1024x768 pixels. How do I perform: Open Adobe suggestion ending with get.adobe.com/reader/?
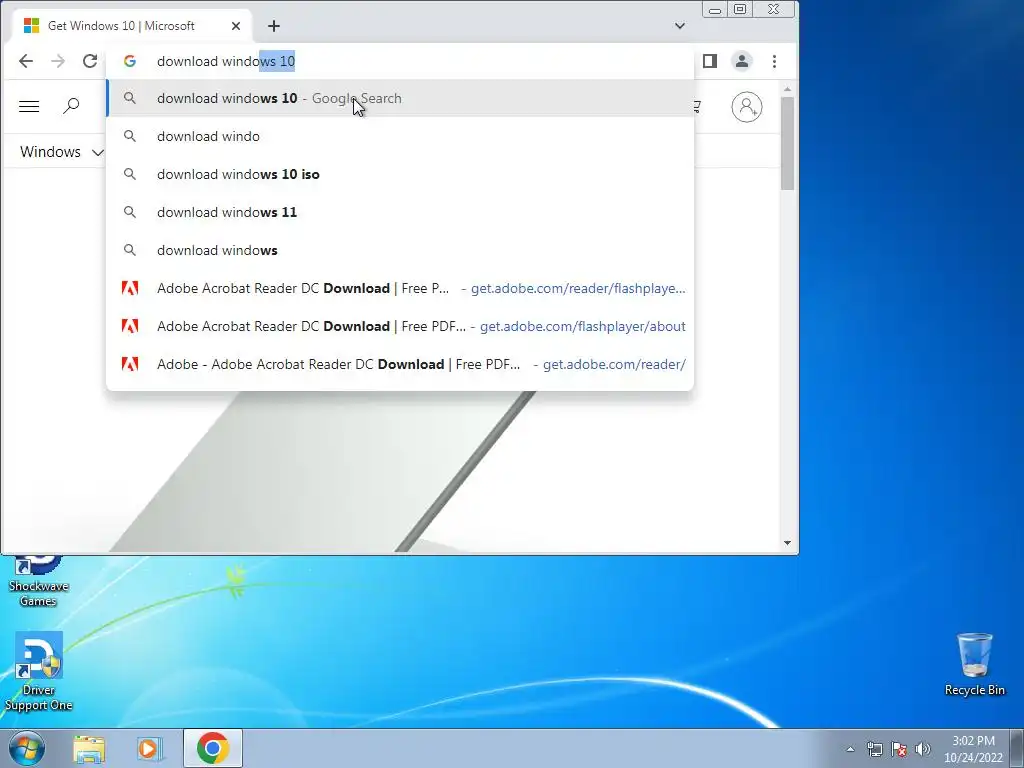coord(400,364)
